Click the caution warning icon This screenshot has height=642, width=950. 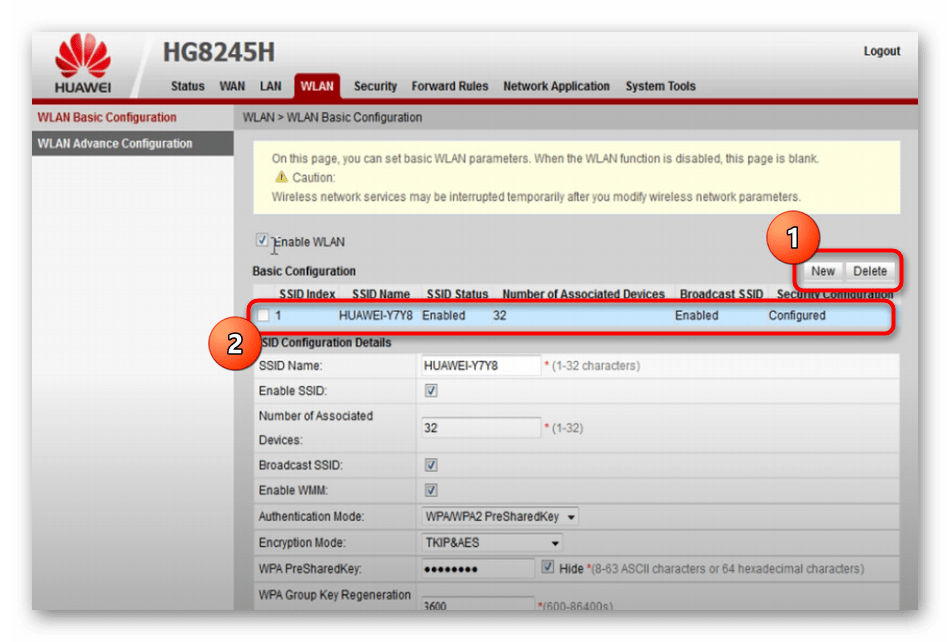click(x=281, y=177)
